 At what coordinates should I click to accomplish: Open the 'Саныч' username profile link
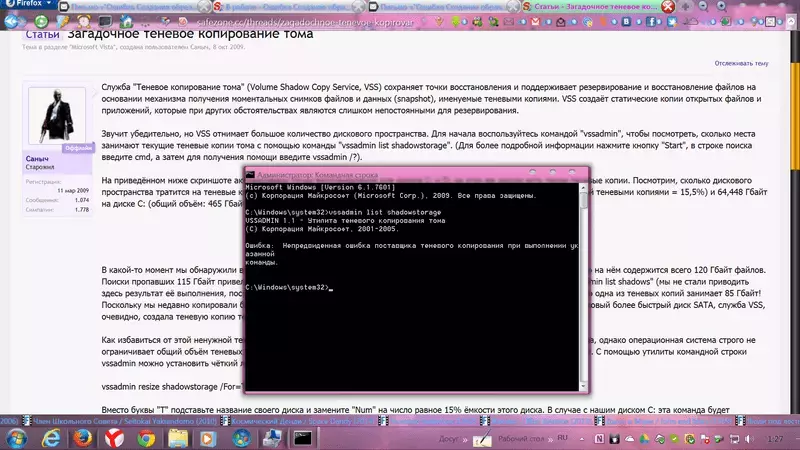tap(37, 159)
